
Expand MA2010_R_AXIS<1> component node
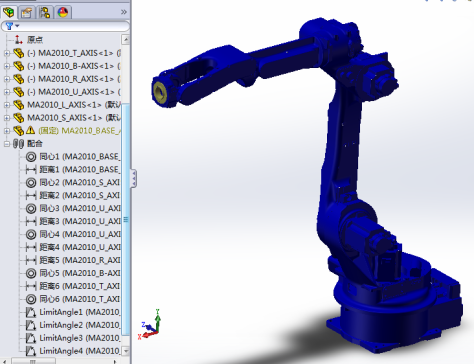[x=7, y=79]
